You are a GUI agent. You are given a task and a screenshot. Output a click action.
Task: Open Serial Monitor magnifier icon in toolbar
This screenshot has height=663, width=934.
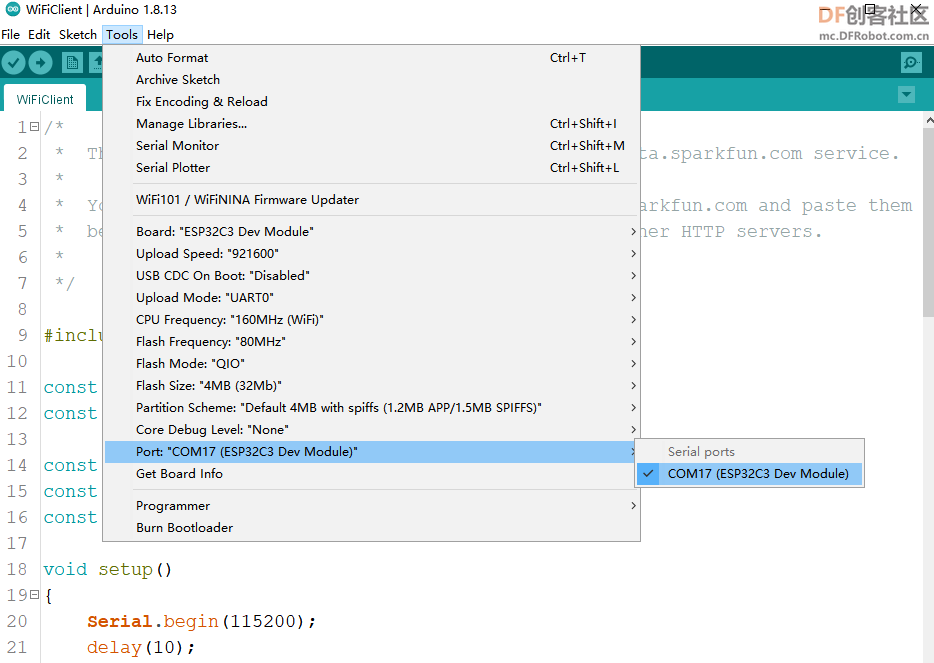911,63
